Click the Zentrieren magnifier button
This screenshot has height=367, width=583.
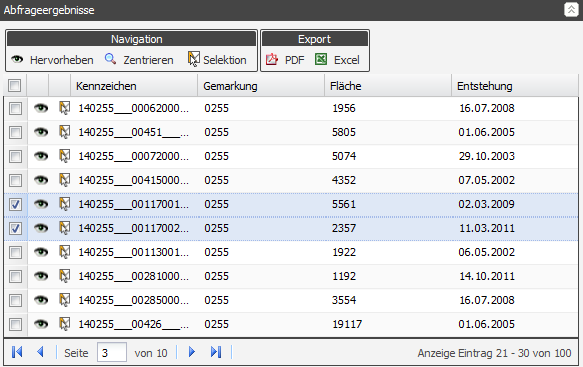pyautogui.click(x=139, y=59)
